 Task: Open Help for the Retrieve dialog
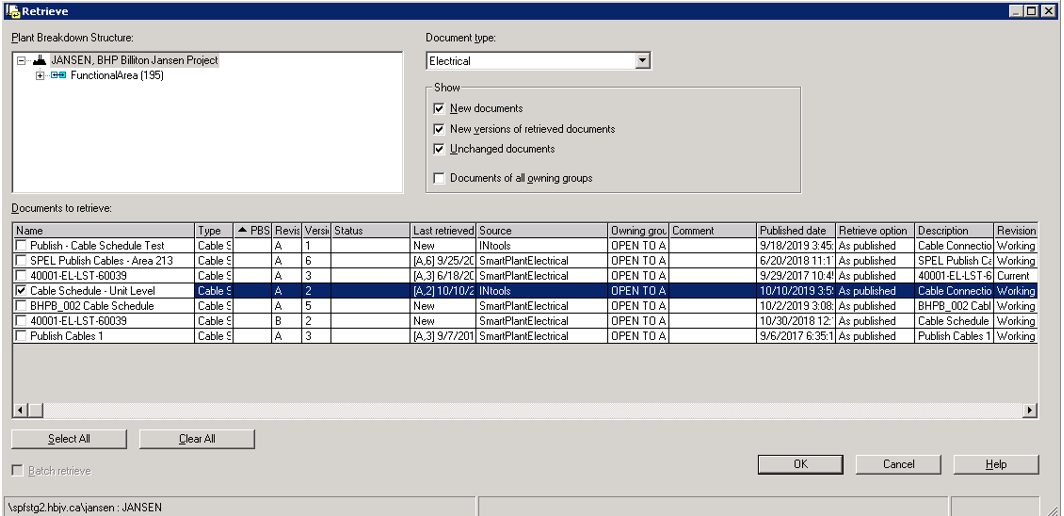tap(995, 464)
